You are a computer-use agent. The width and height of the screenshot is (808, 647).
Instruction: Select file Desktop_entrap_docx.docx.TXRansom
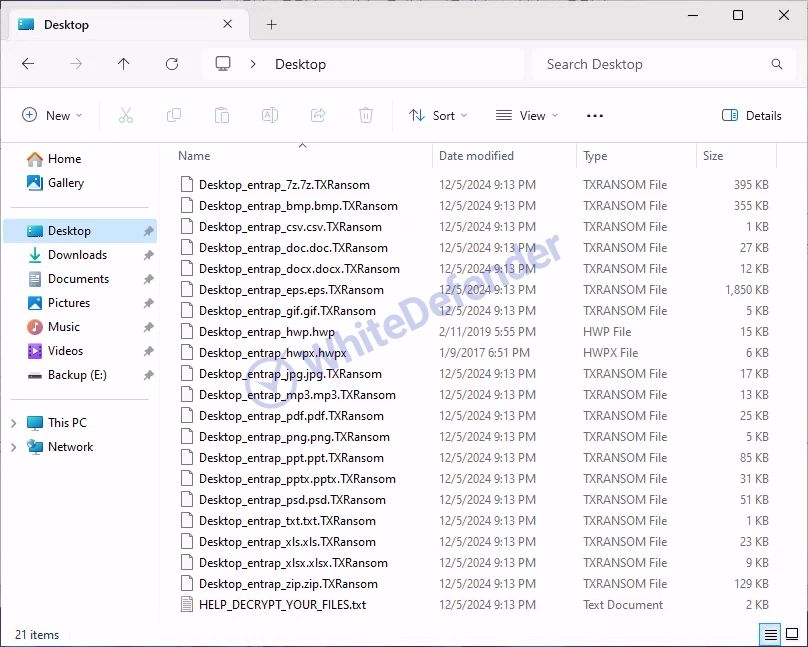(x=299, y=269)
